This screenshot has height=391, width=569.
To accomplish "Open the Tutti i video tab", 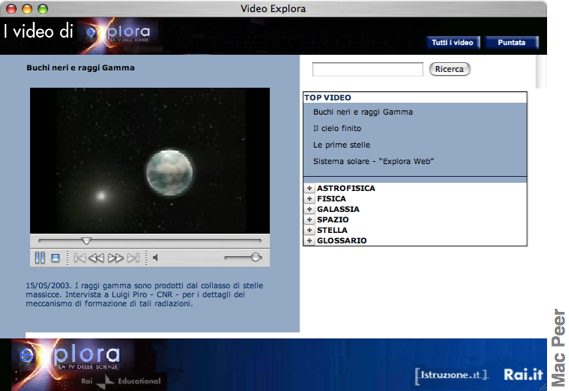I will click(x=453, y=42).
